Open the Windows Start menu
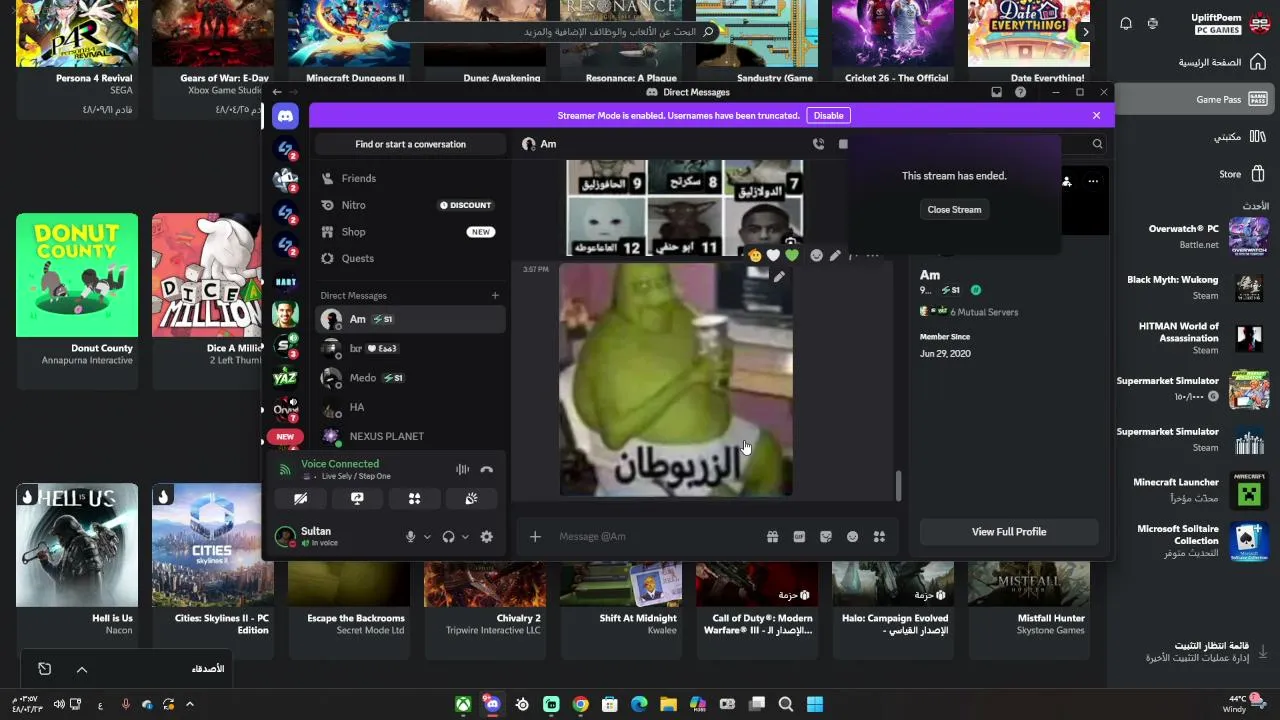 (x=815, y=704)
